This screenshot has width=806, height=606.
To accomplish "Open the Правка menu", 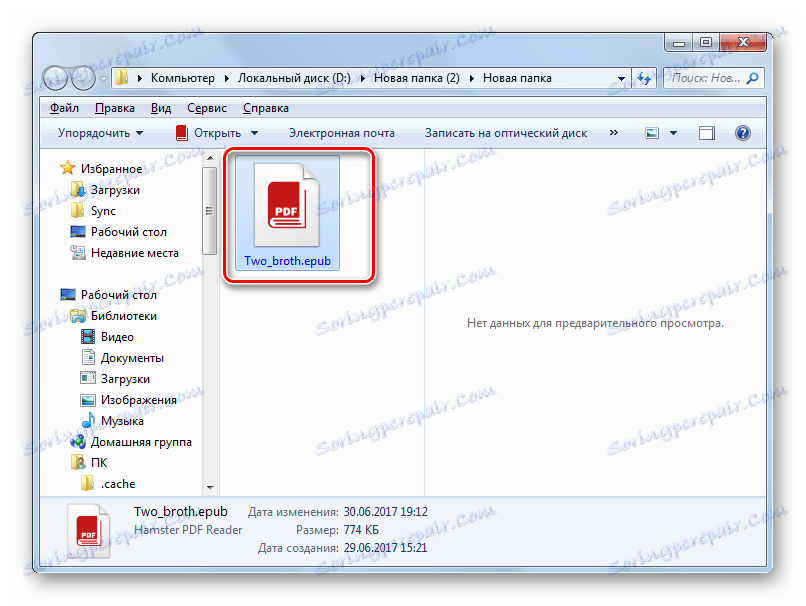I will click(x=115, y=108).
